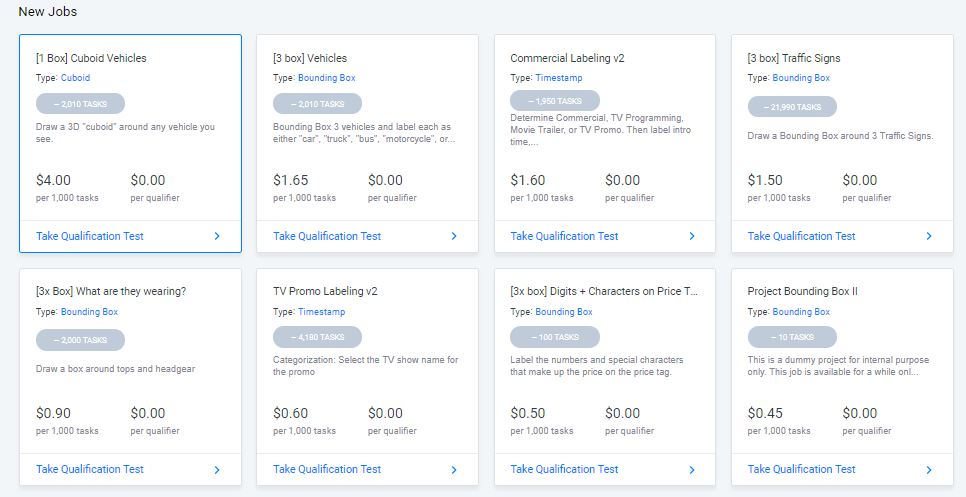Open TV Promo Labeling v2 job title
The image size is (966, 497).
(x=325, y=291)
